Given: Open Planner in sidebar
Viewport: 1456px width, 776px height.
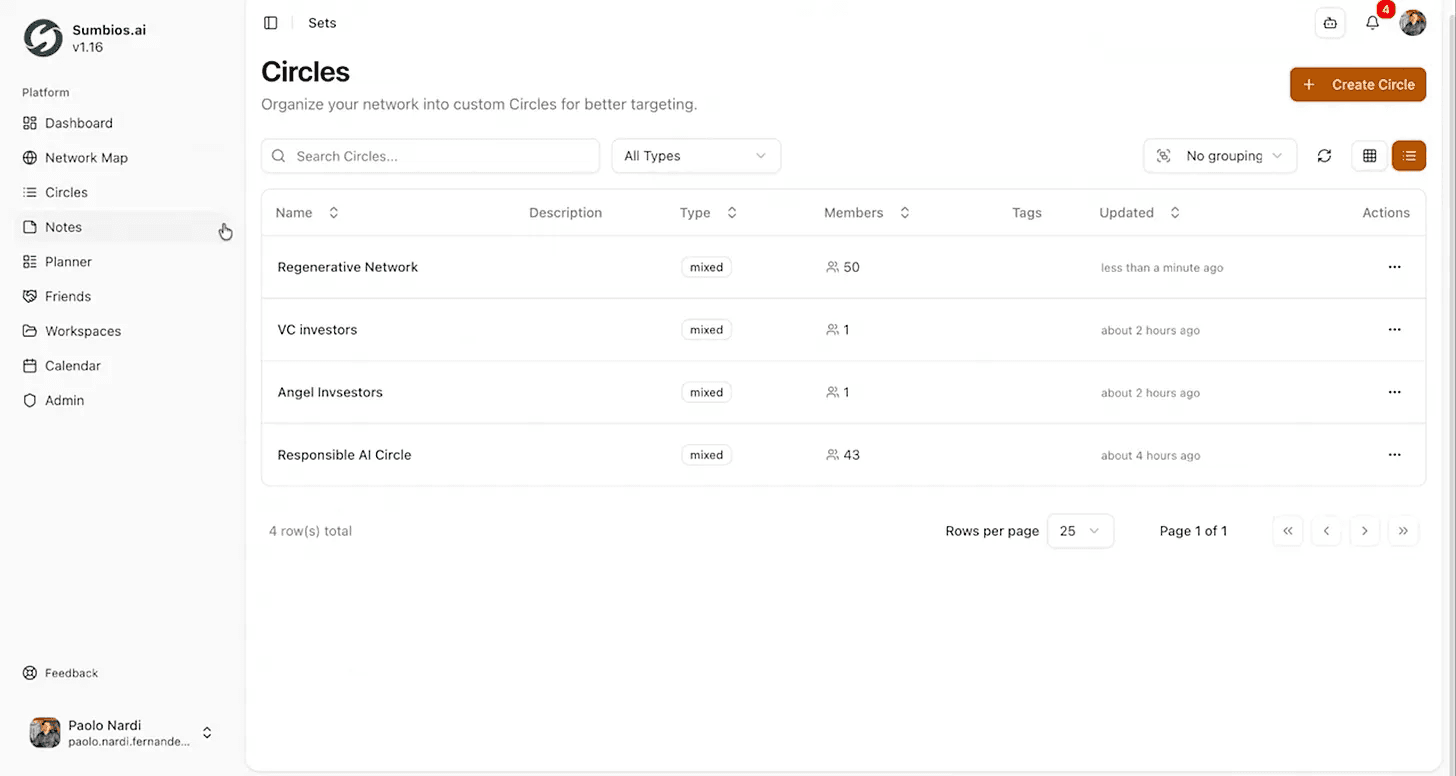Looking at the screenshot, I should 122,262.
